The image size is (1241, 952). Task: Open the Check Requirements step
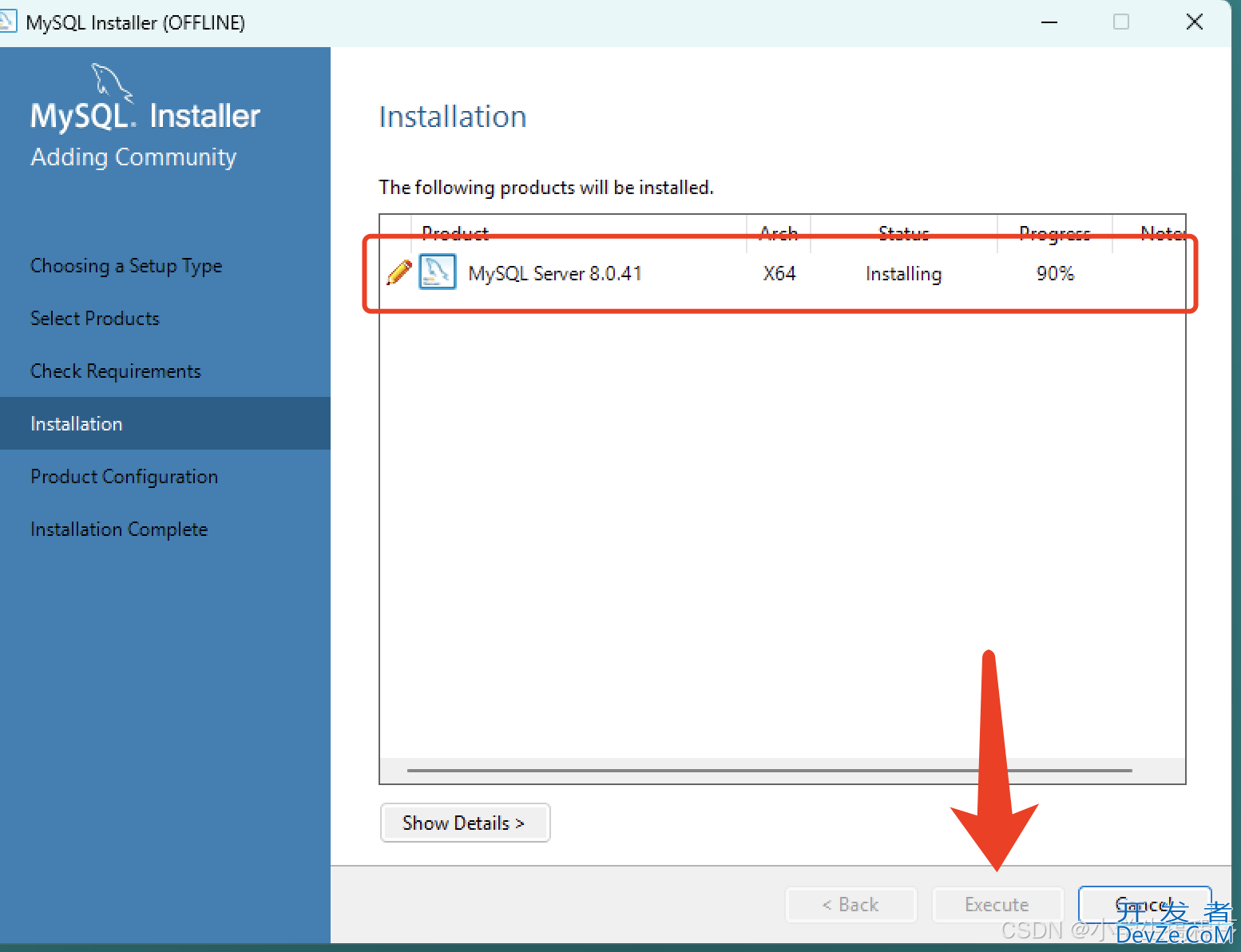tap(116, 371)
